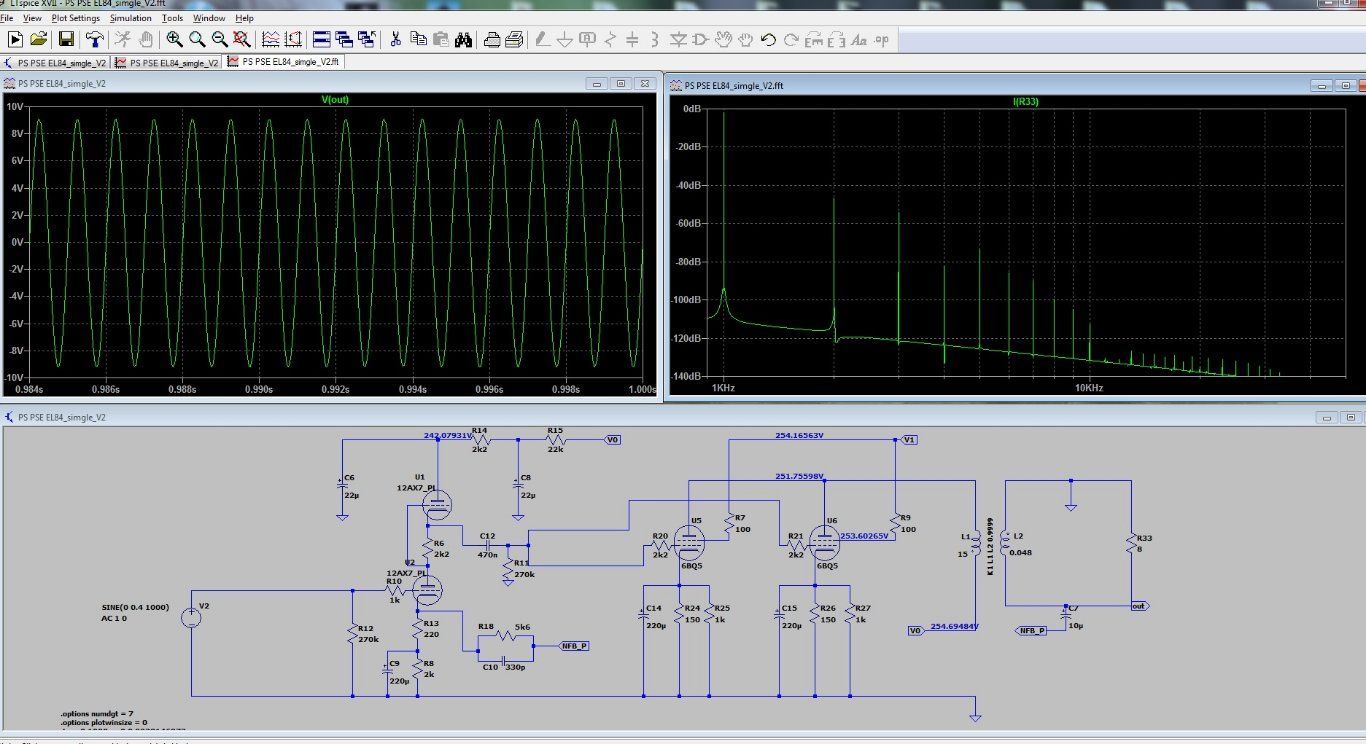Click the Copy icon in the toolbar
Image resolution: width=1366 pixels, height=744 pixels.
418,39
